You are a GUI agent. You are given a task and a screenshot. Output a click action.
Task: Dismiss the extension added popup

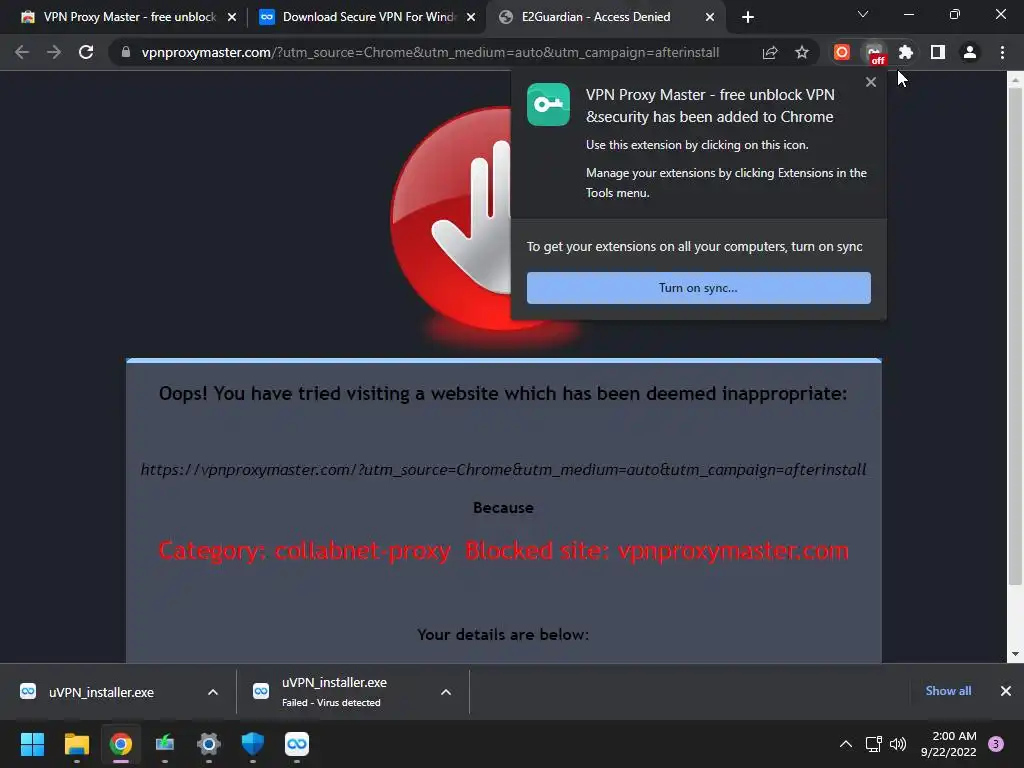871,82
